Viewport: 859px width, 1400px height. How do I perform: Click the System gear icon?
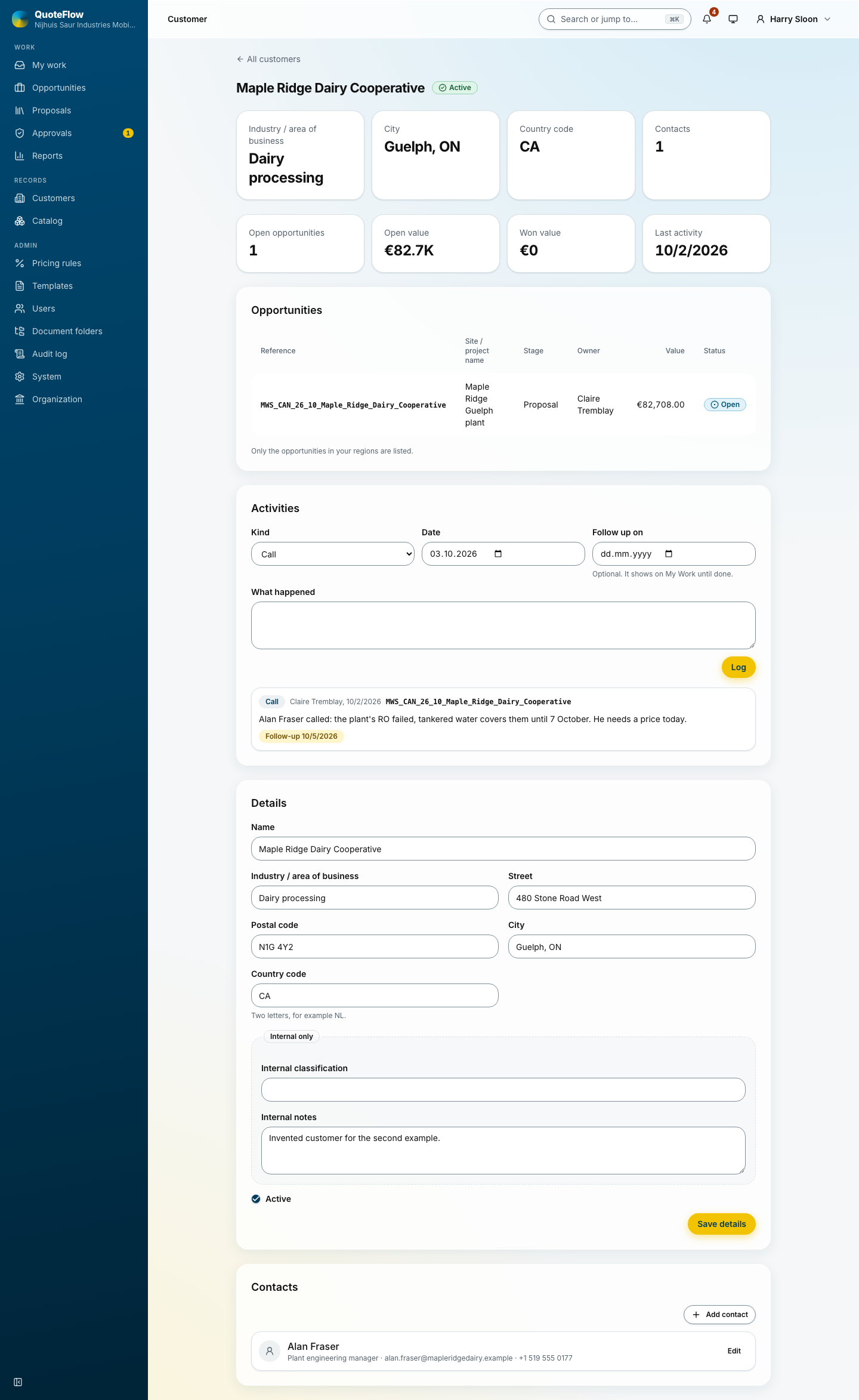tap(20, 377)
